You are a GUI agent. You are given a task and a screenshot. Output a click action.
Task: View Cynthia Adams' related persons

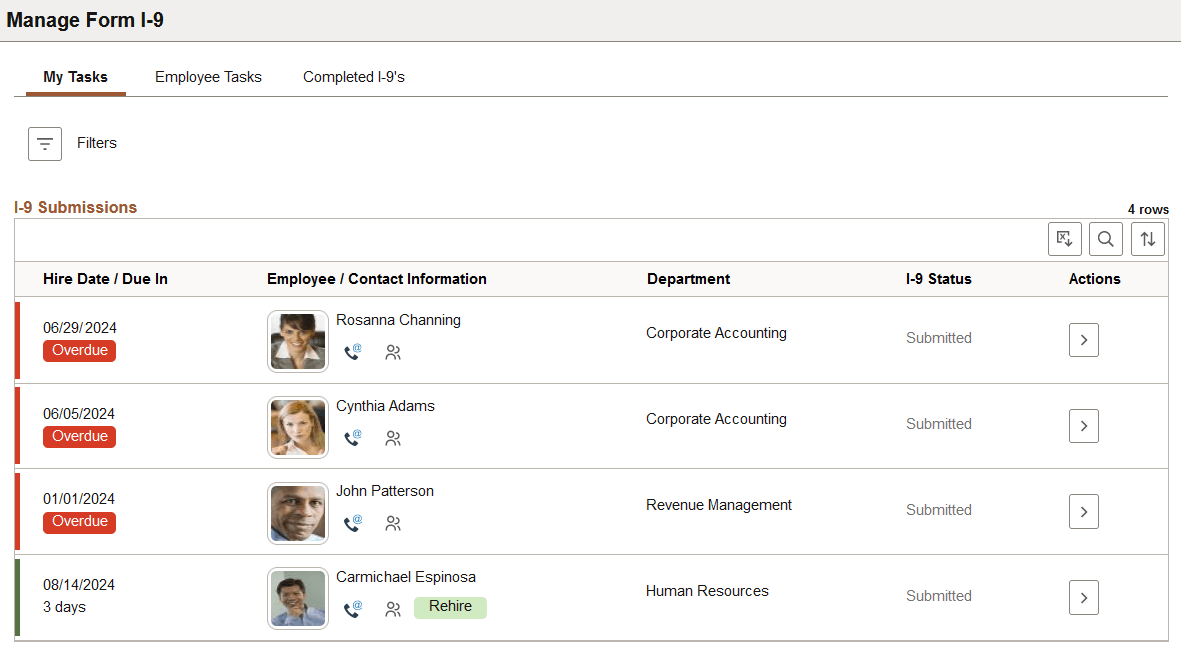393,438
